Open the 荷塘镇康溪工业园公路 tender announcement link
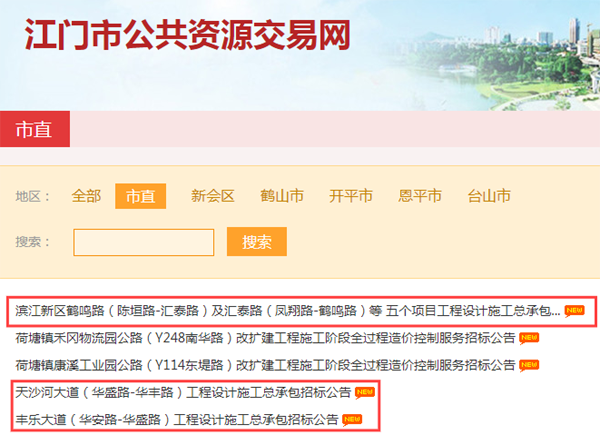600x435 pixels. click(x=265, y=365)
